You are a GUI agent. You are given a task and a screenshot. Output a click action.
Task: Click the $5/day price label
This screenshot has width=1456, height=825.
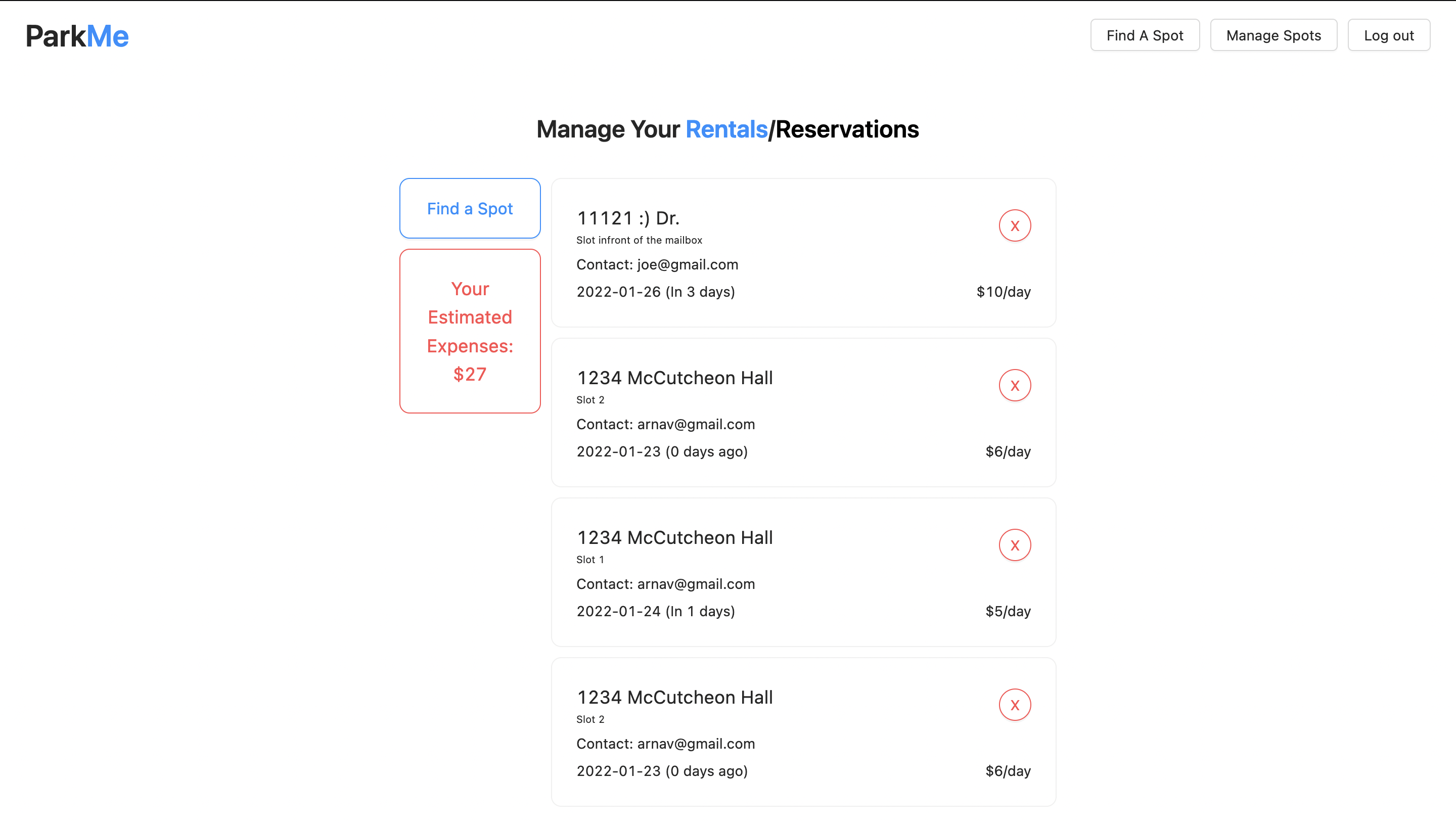pyautogui.click(x=1007, y=611)
